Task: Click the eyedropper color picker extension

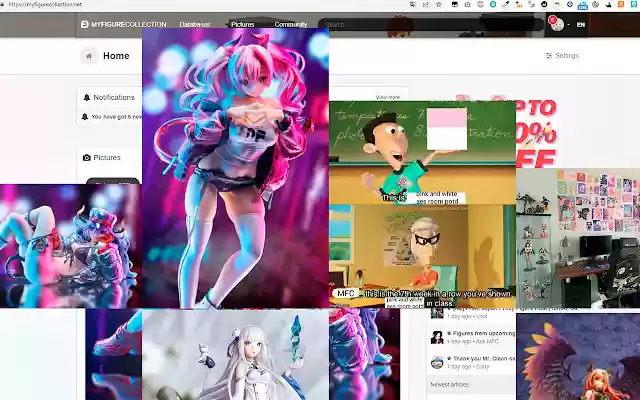Action: click(x=506, y=4)
